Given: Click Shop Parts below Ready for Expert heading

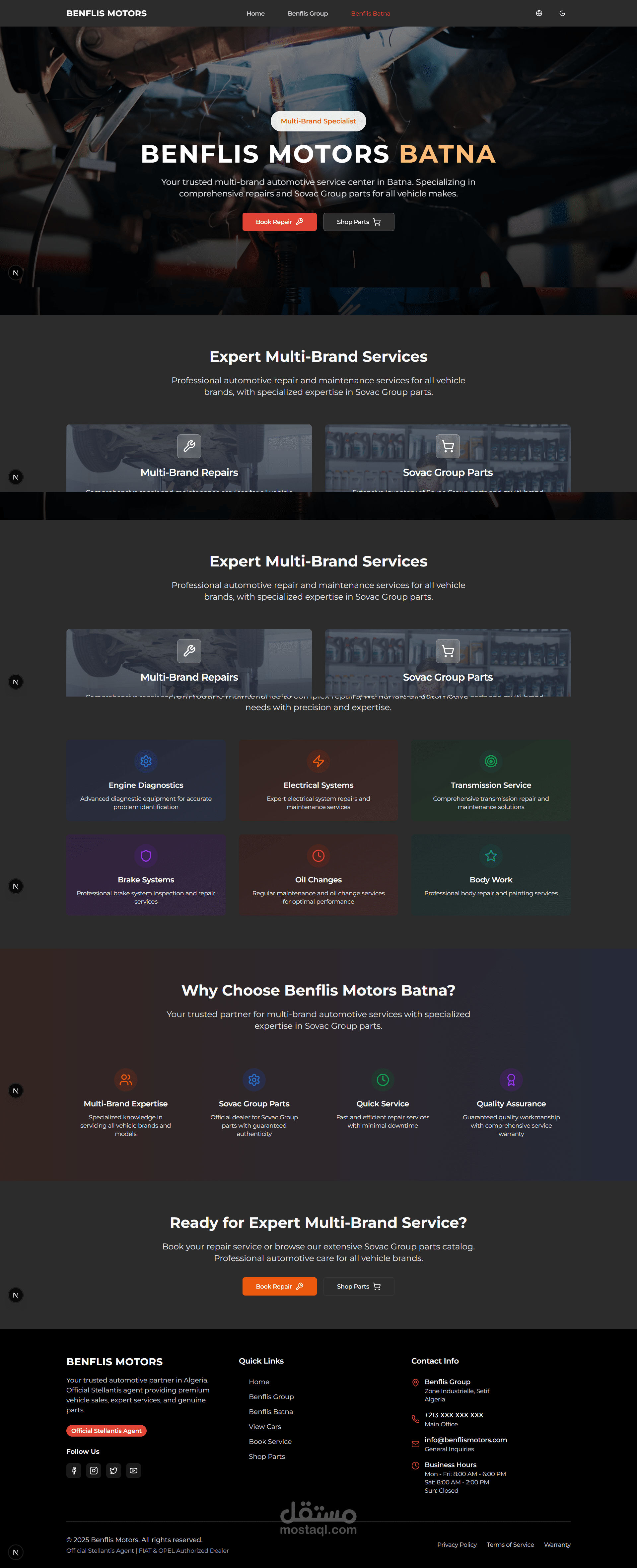Looking at the screenshot, I should [x=358, y=1286].
